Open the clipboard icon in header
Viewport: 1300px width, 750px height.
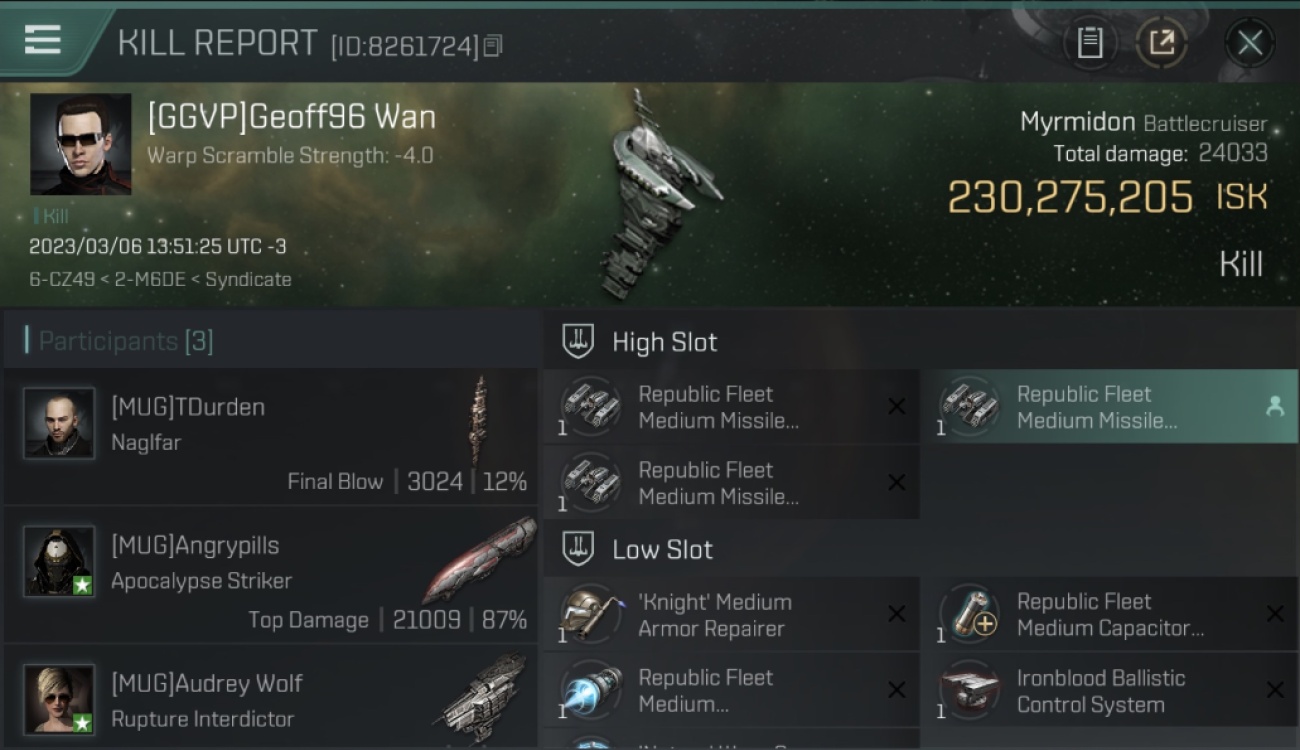(x=1090, y=43)
